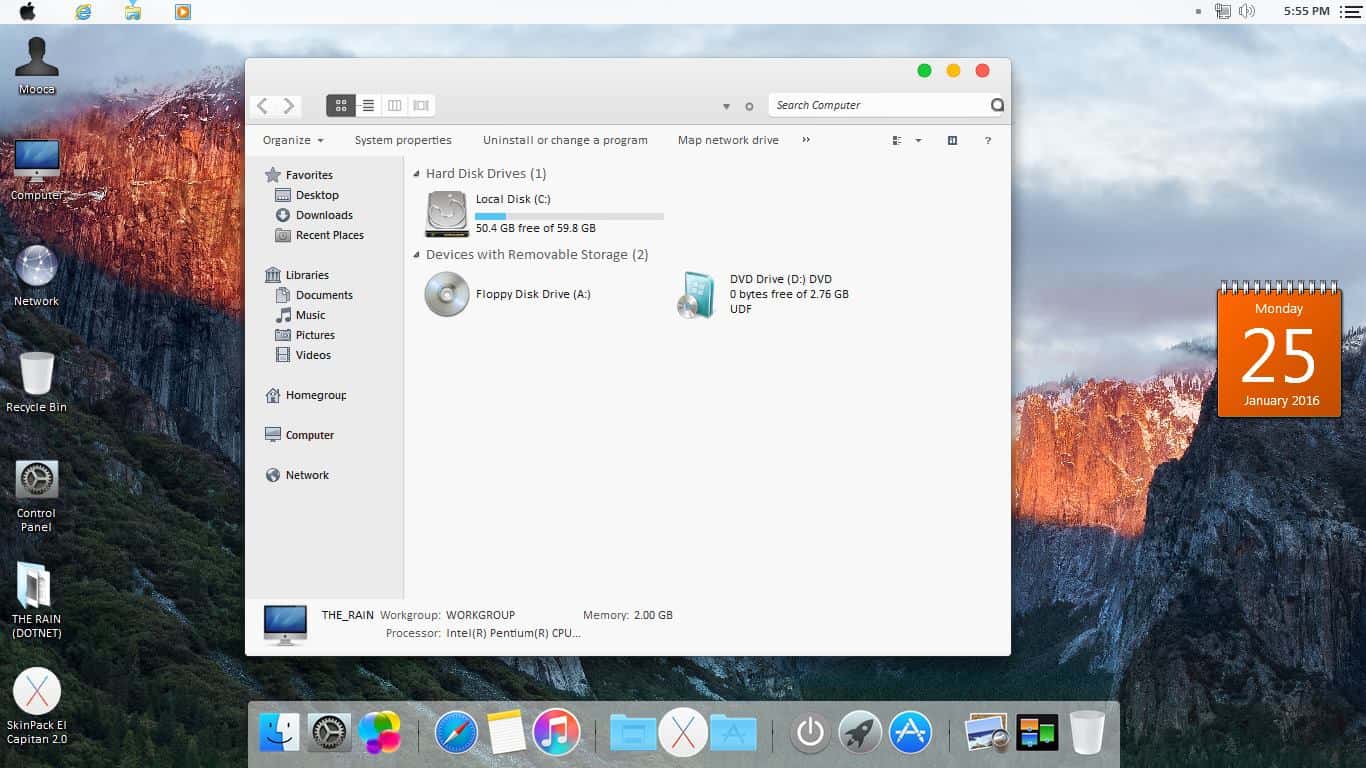
Task: Open Safari from the dock
Action: [x=456, y=732]
